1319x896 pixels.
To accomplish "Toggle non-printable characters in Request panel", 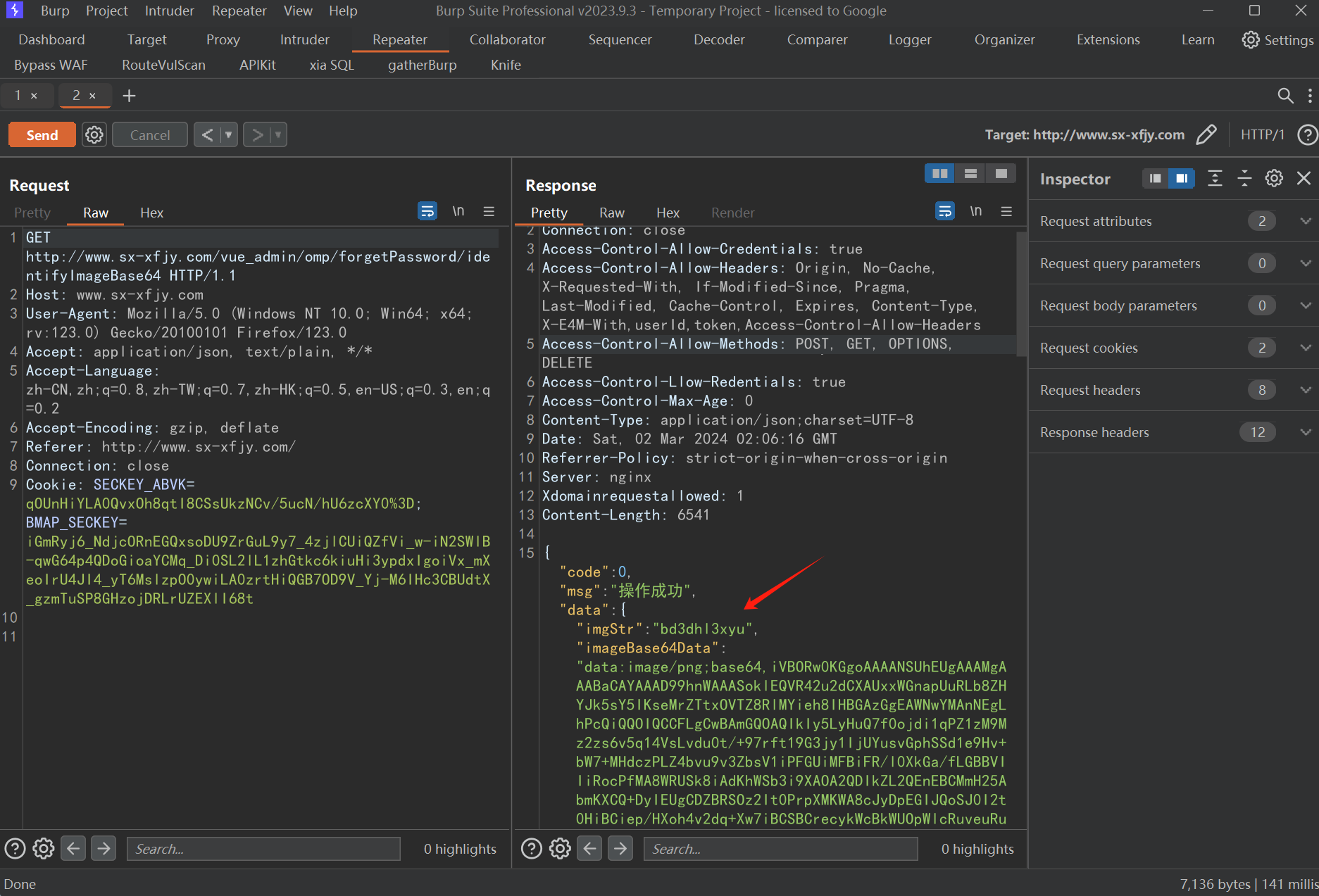I will [458, 211].
